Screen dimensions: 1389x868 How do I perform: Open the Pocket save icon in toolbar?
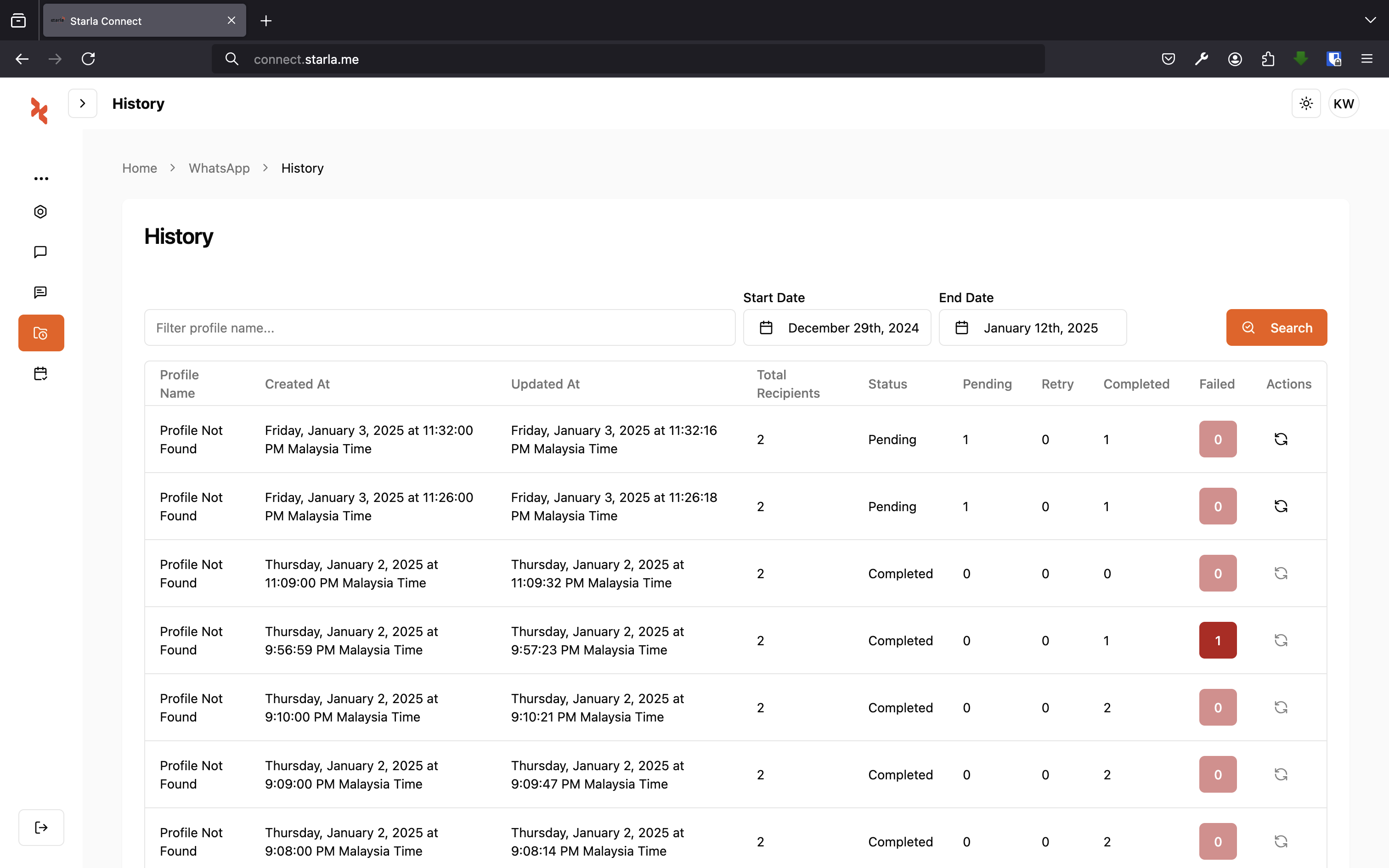coord(1168,59)
